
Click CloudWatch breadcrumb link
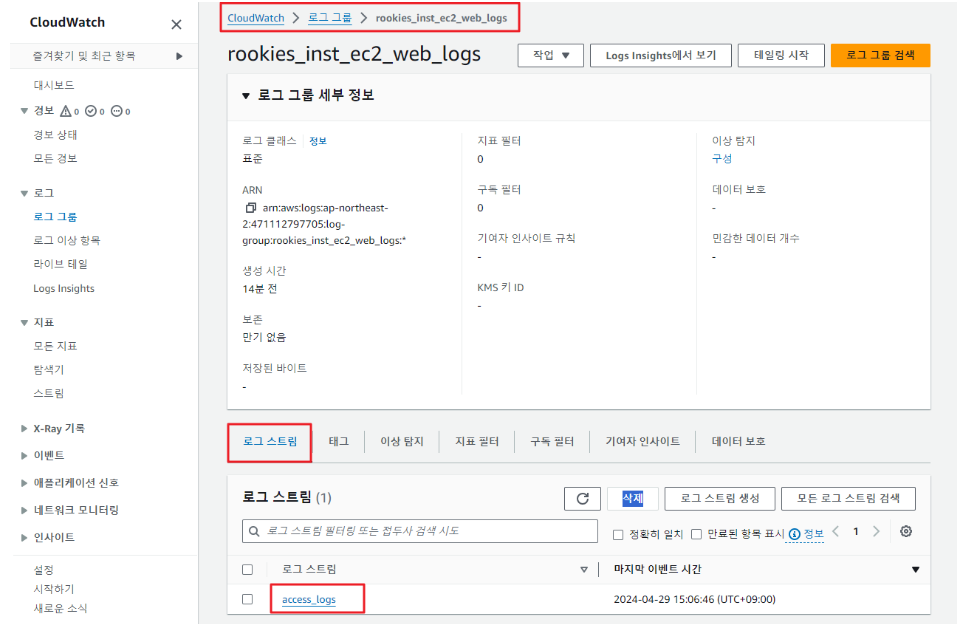pyautogui.click(x=256, y=18)
